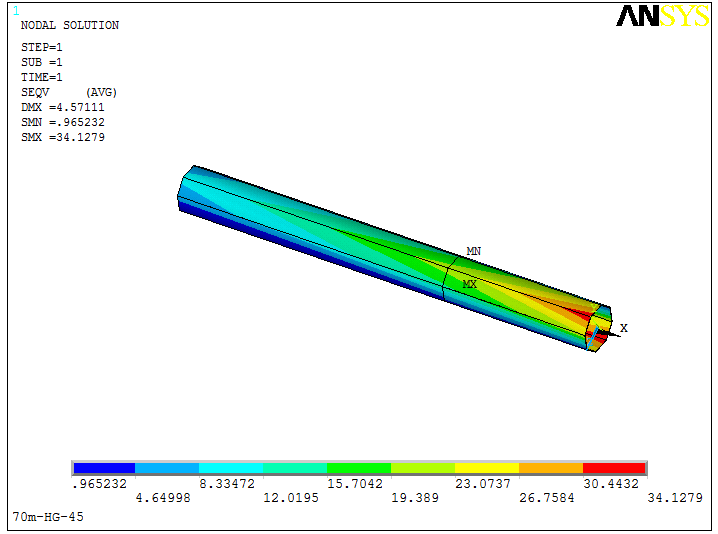Click the red stress region near beam end
Image resolution: width=718 pixels, height=534 pixels.
click(x=581, y=314)
